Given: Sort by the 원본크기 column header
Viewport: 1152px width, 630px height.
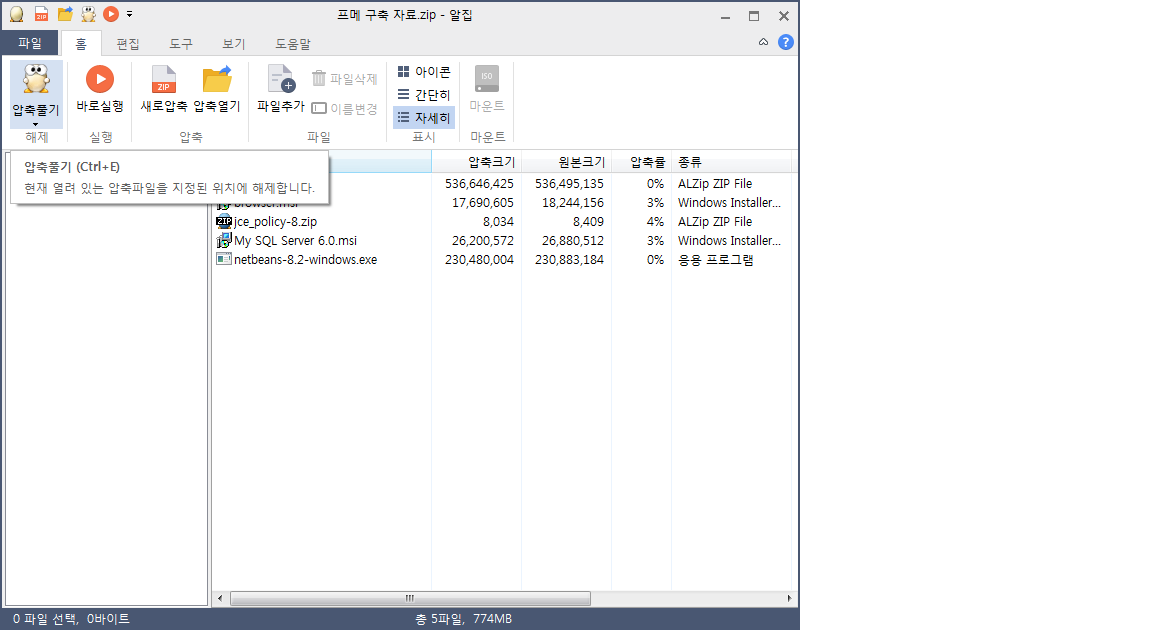Looking at the screenshot, I should click(566, 162).
